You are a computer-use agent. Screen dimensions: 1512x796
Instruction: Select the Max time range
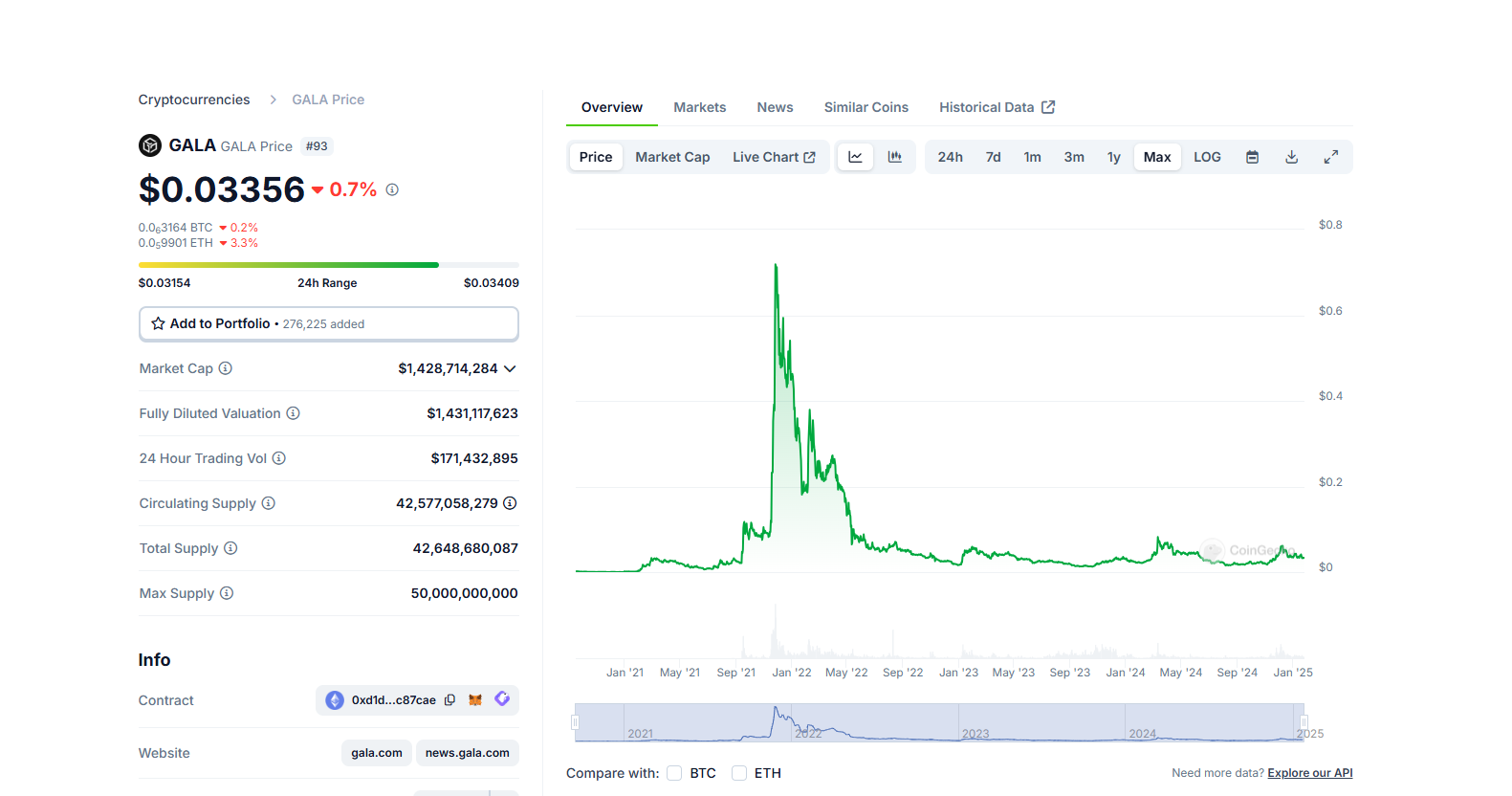(1157, 157)
